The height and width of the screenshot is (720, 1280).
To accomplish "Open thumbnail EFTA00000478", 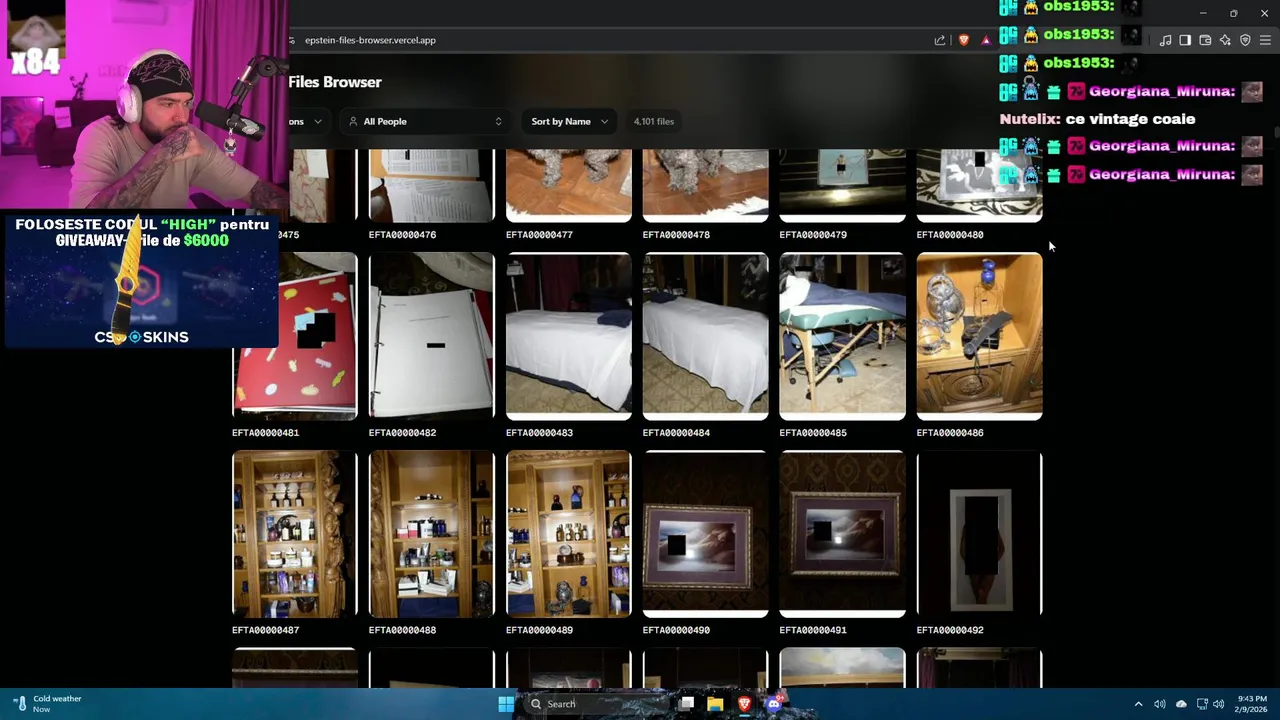I will (705, 186).
